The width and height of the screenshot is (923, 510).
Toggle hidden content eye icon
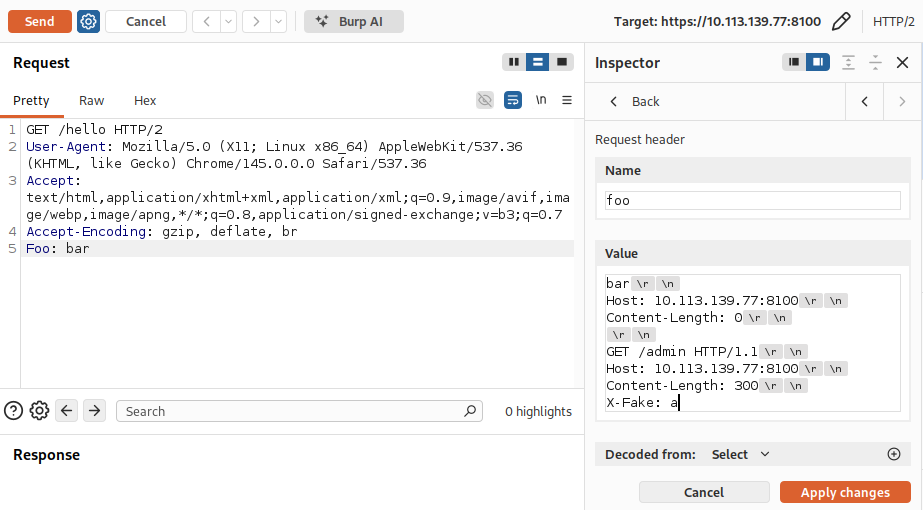coord(485,100)
